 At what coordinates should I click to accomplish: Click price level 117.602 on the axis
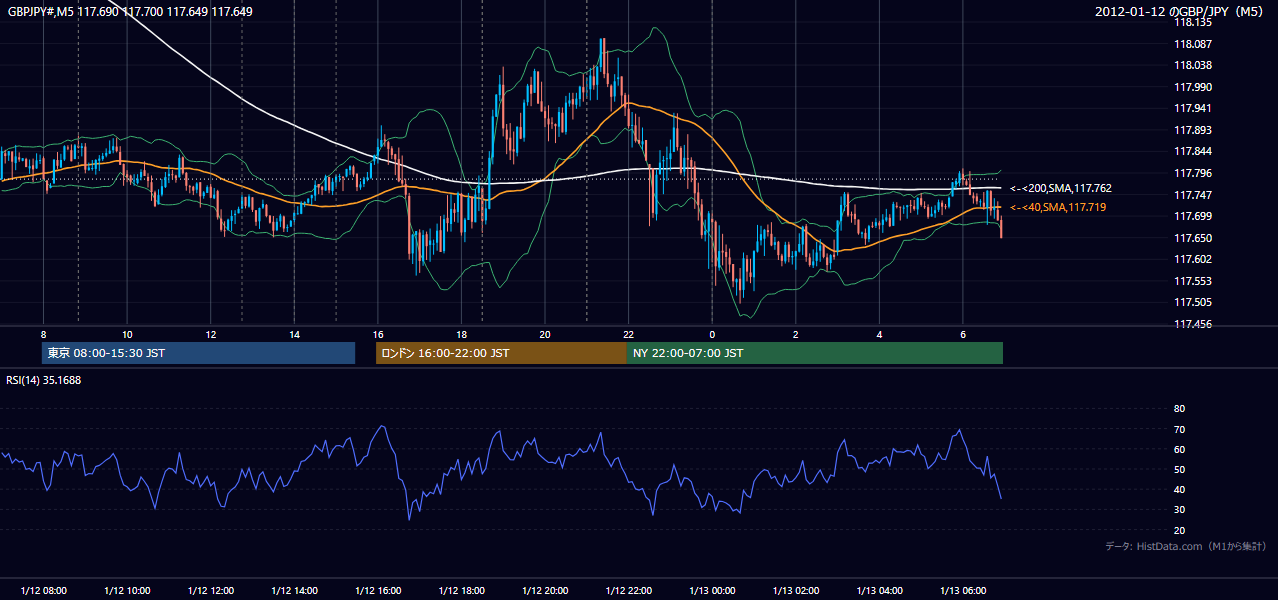point(1192,259)
